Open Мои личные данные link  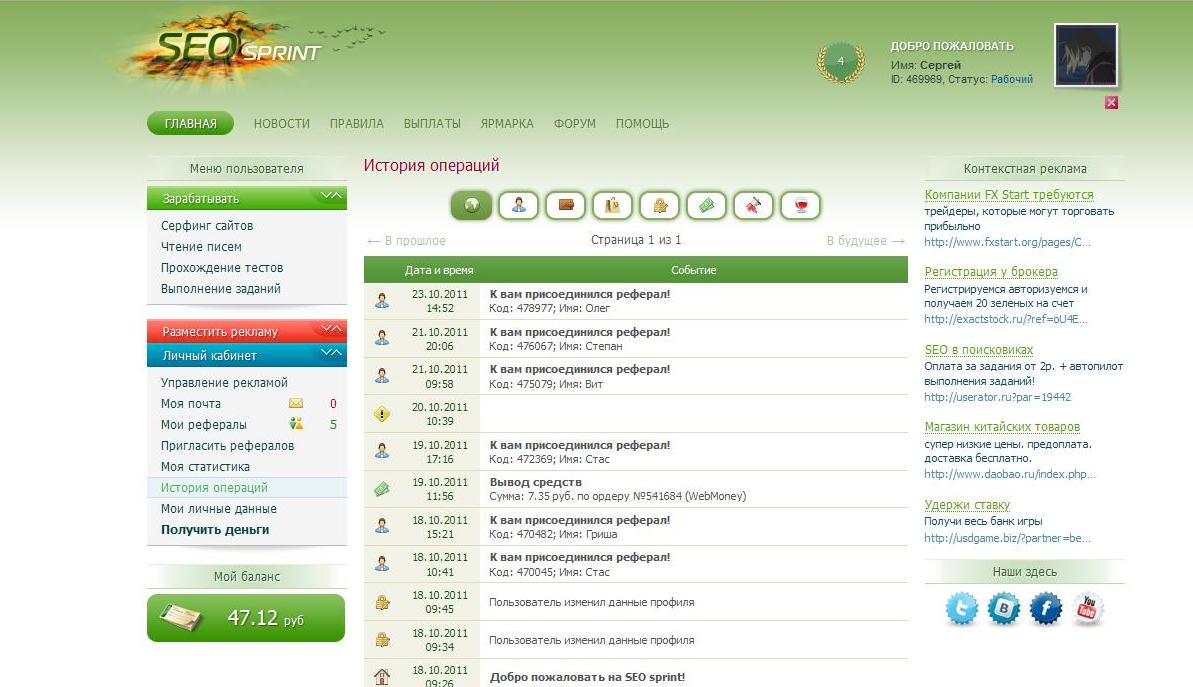pyautogui.click(x=218, y=509)
